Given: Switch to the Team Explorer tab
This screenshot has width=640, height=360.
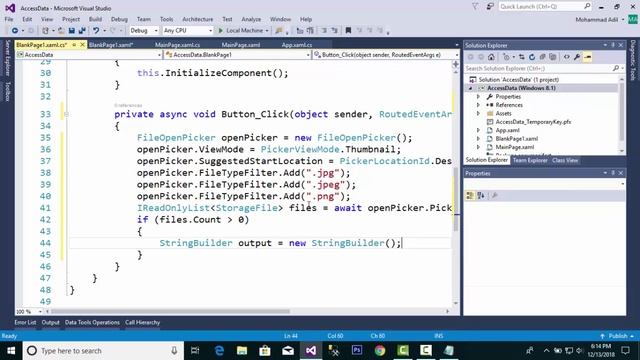Looking at the screenshot, I should tap(530, 160).
